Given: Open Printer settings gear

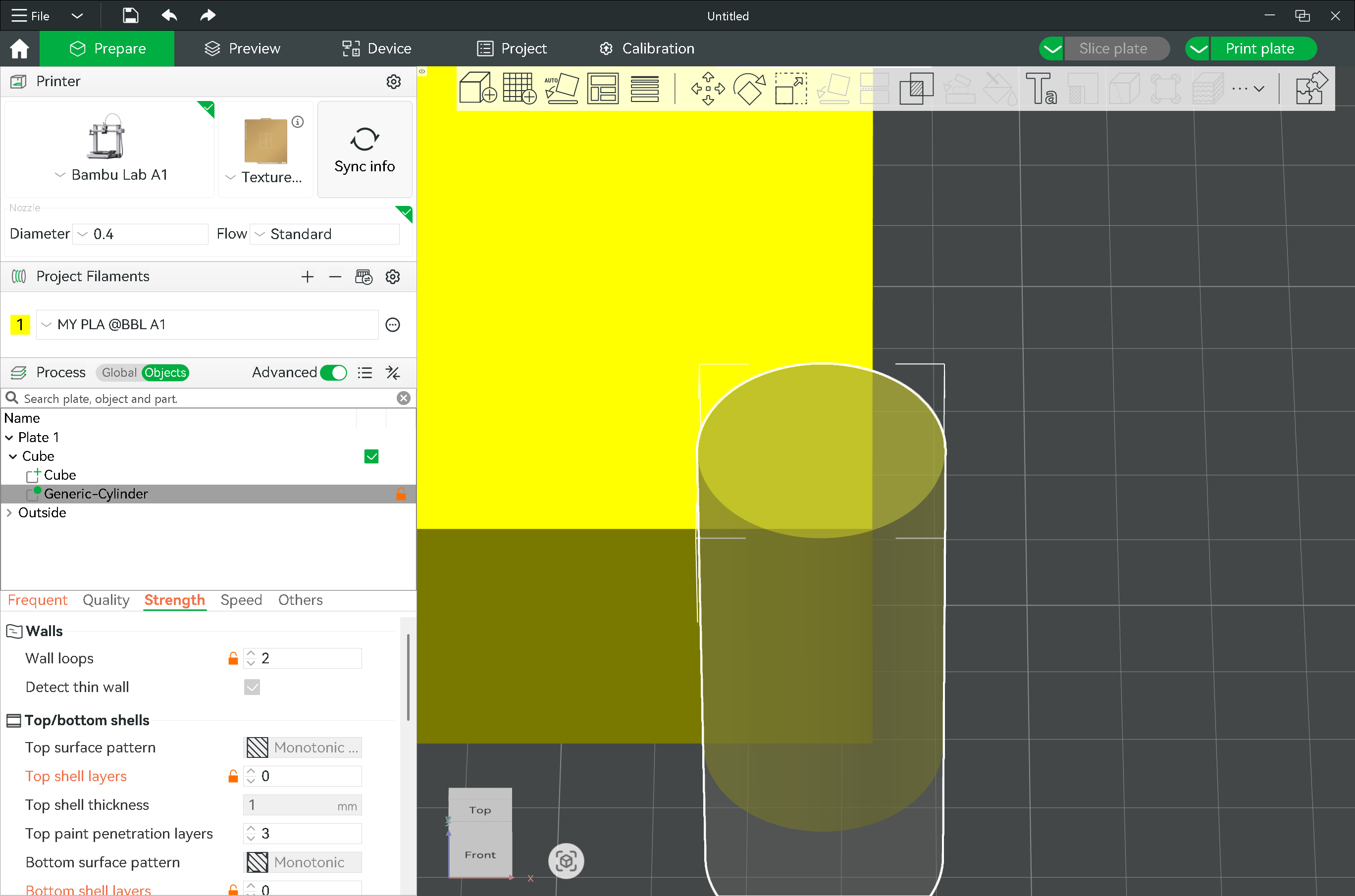Looking at the screenshot, I should [x=393, y=81].
